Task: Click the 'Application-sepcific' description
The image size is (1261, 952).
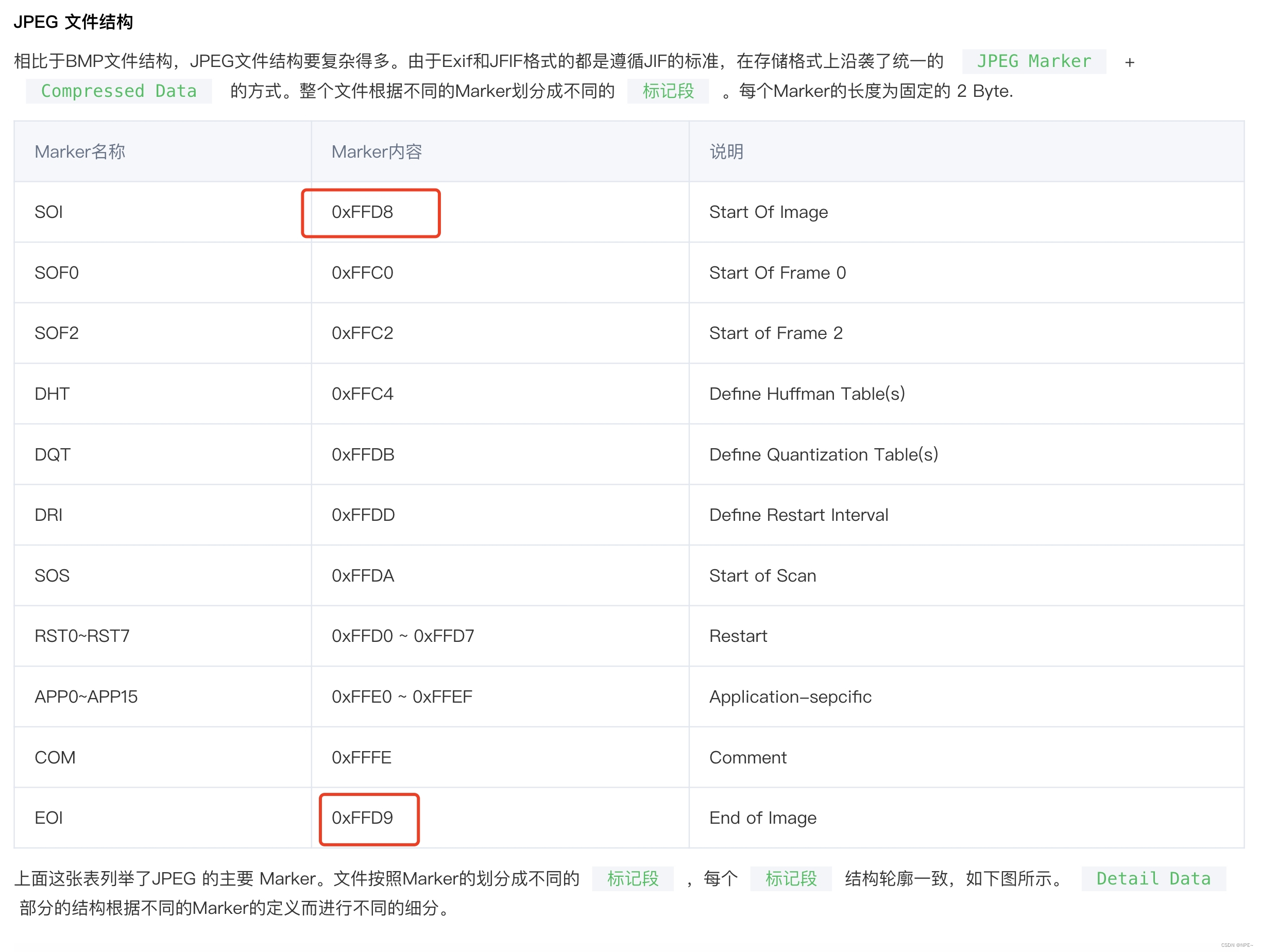Action: coord(790,697)
